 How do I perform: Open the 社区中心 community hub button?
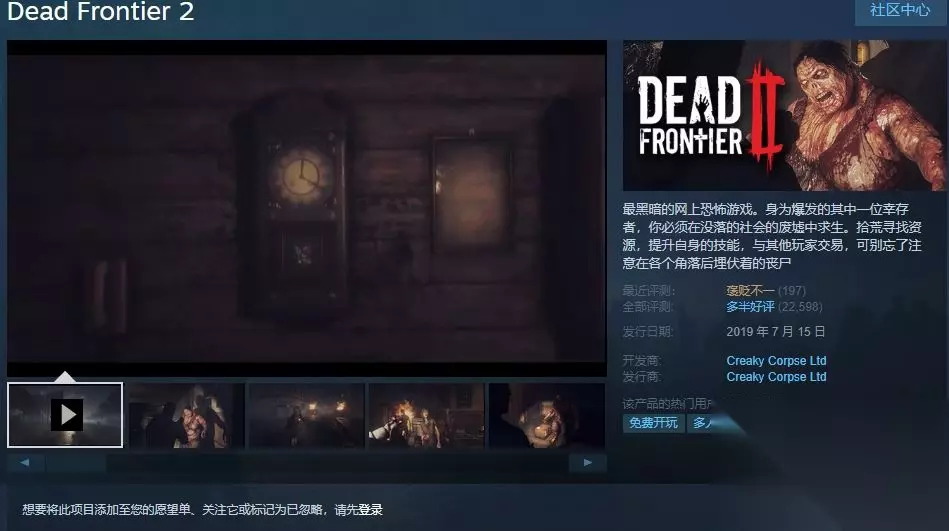coord(900,10)
